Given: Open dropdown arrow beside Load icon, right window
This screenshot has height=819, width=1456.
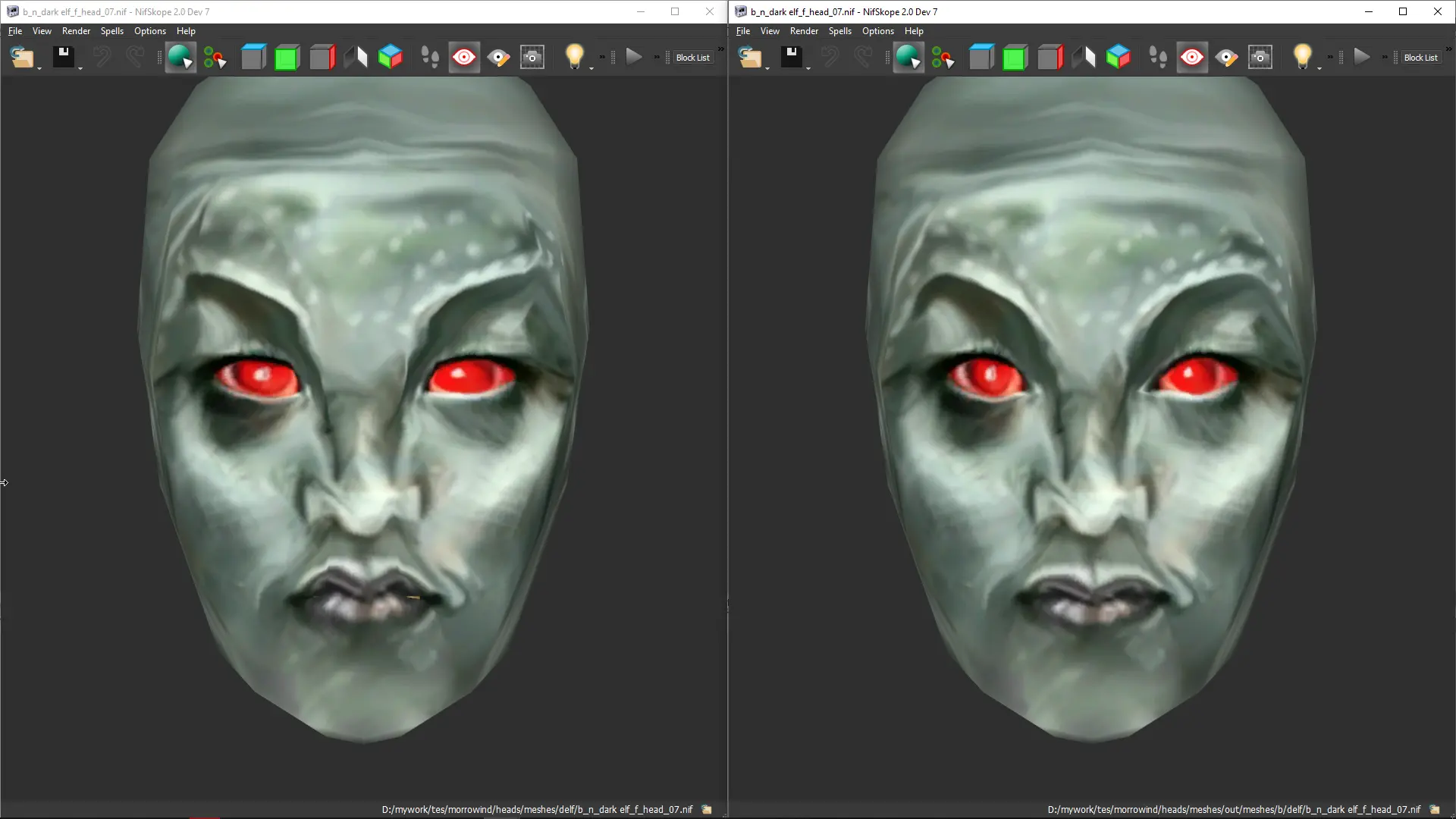Looking at the screenshot, I should (767, 69).
